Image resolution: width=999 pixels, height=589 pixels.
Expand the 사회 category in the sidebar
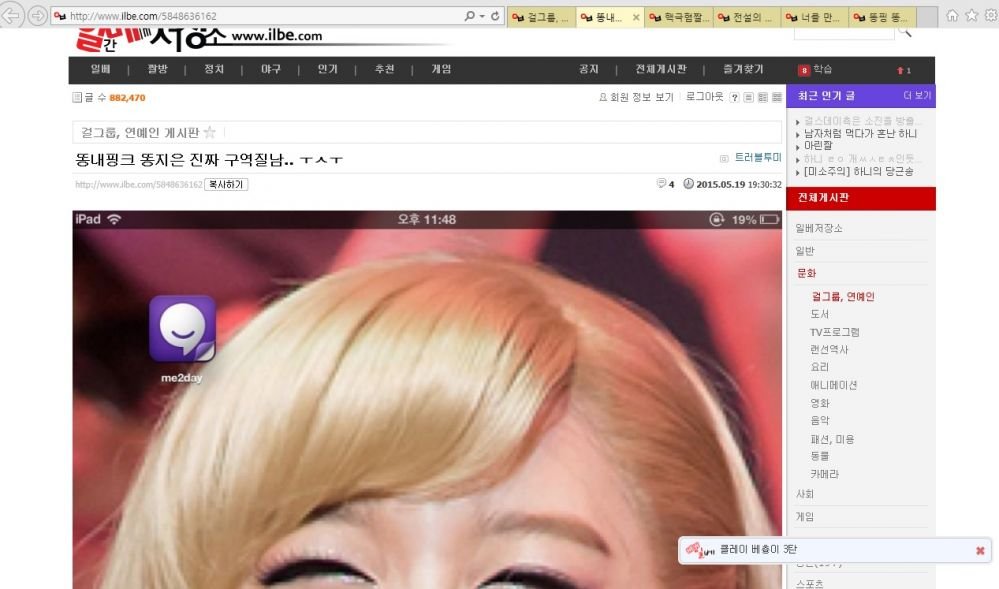click(x=805, y=494)
